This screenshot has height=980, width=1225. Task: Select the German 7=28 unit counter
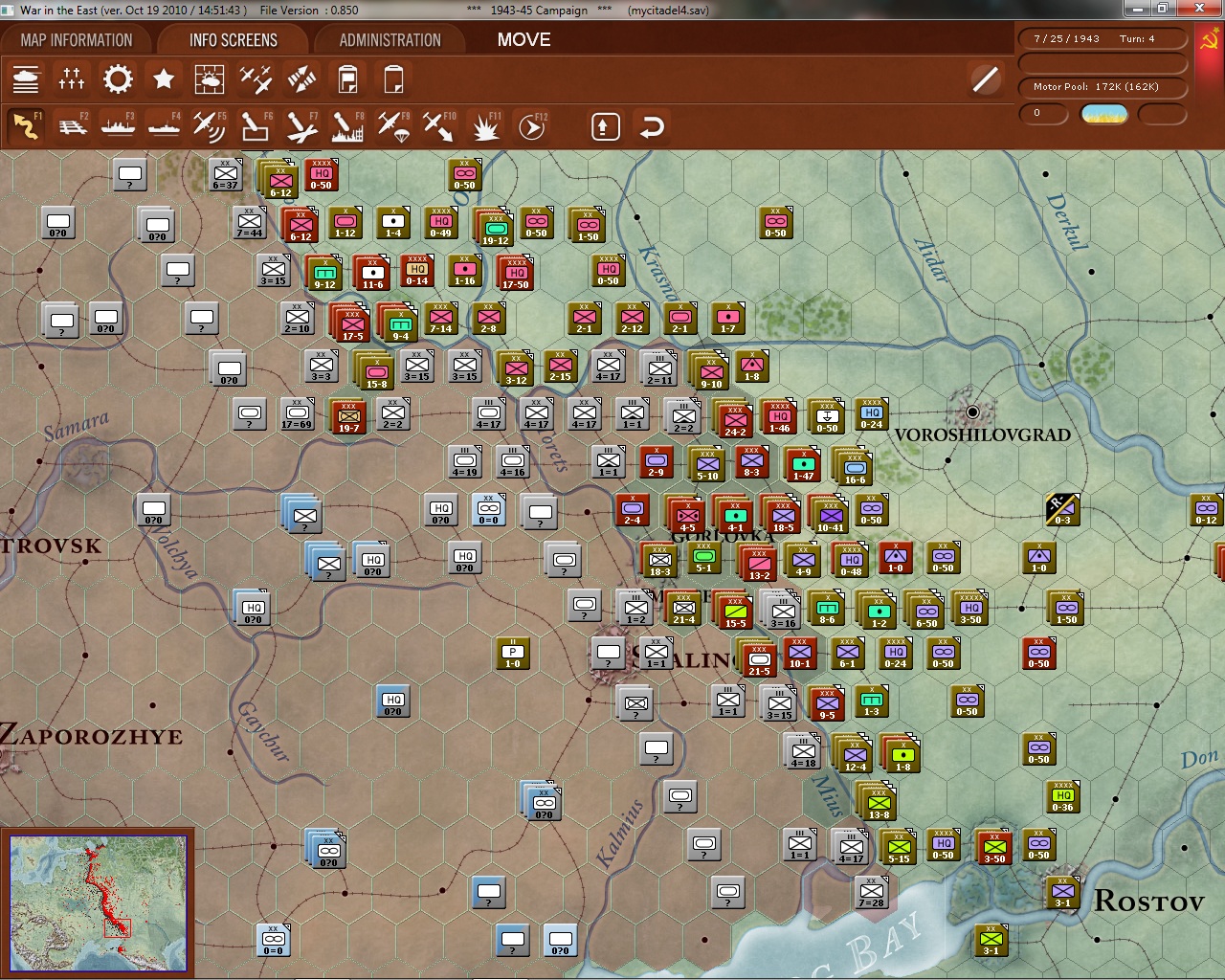click(x=871, y=893)
